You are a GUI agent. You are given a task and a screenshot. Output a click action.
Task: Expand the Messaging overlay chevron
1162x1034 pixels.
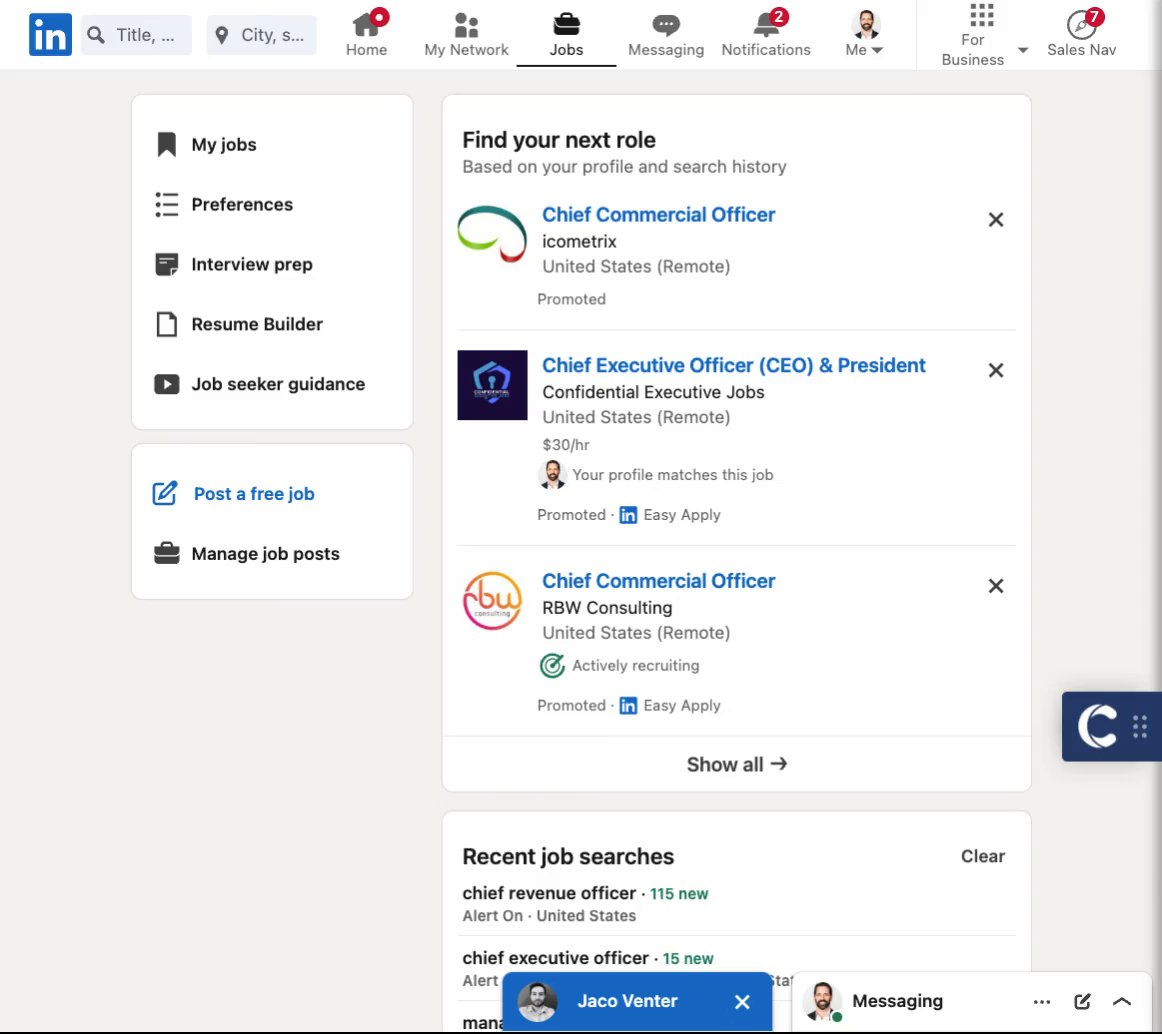pyautogui.click(x=1121, y=1002)
